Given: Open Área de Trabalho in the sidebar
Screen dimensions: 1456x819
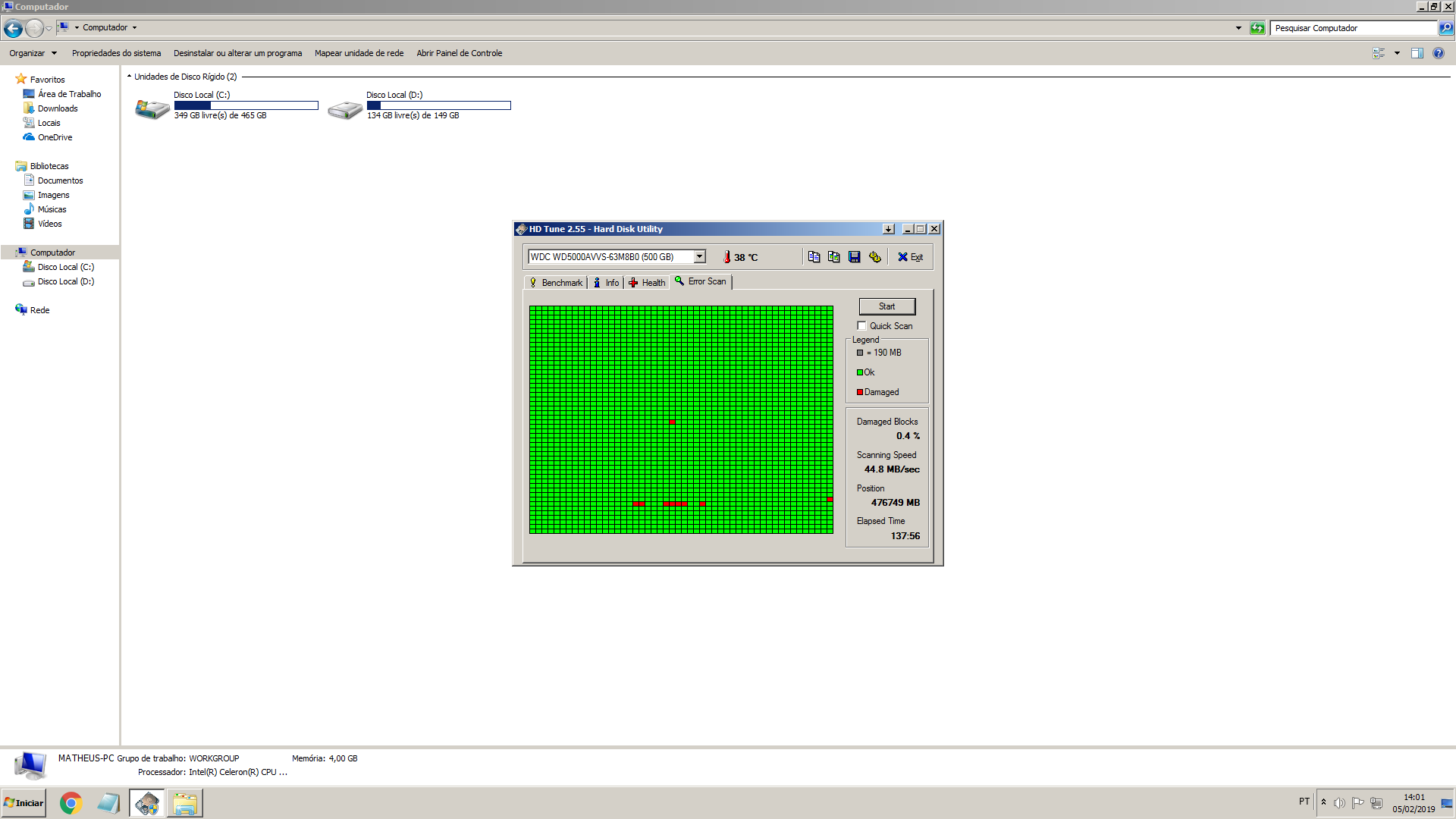Looking at the screenshot, I should (x=69, y=94).
